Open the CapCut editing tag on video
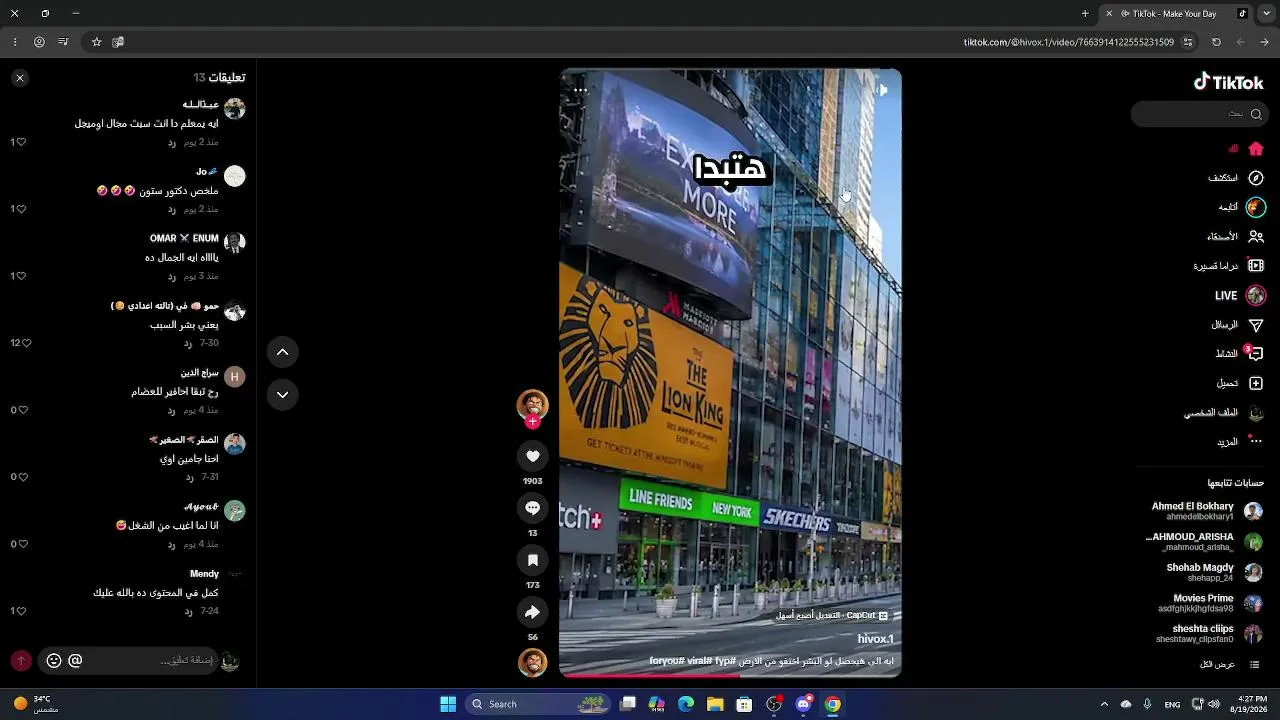 [832, 616]
